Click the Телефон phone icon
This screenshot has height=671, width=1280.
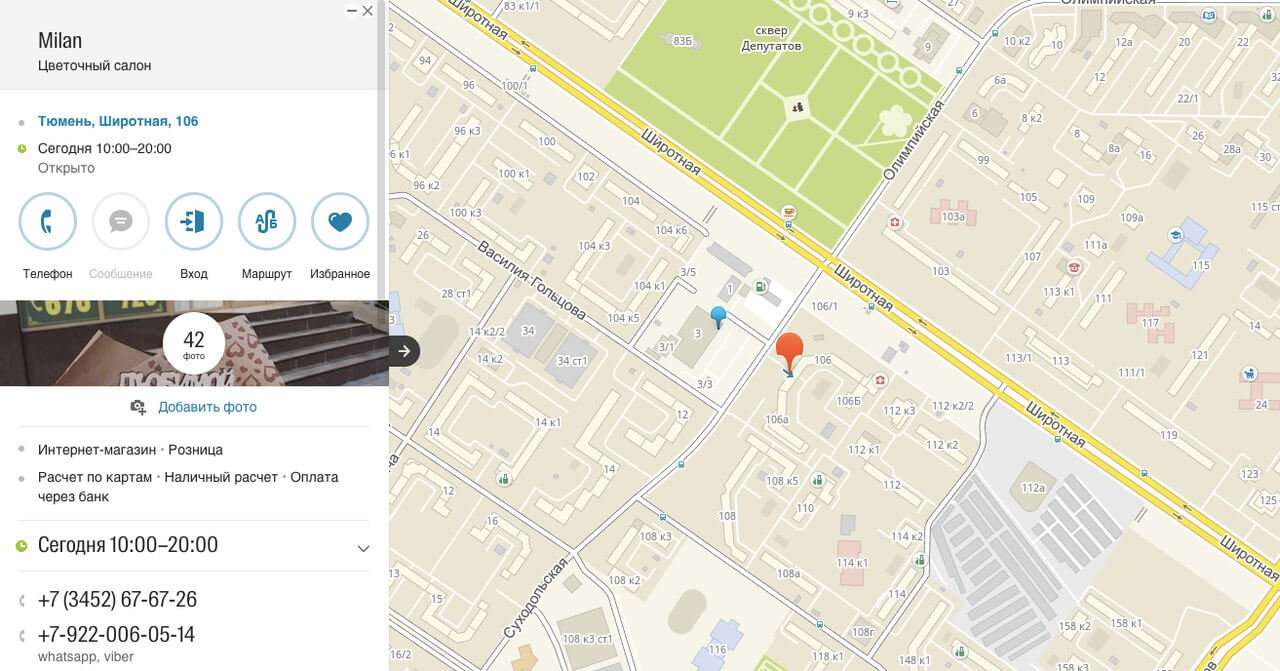pyautogui.click(x=47, y=222)
